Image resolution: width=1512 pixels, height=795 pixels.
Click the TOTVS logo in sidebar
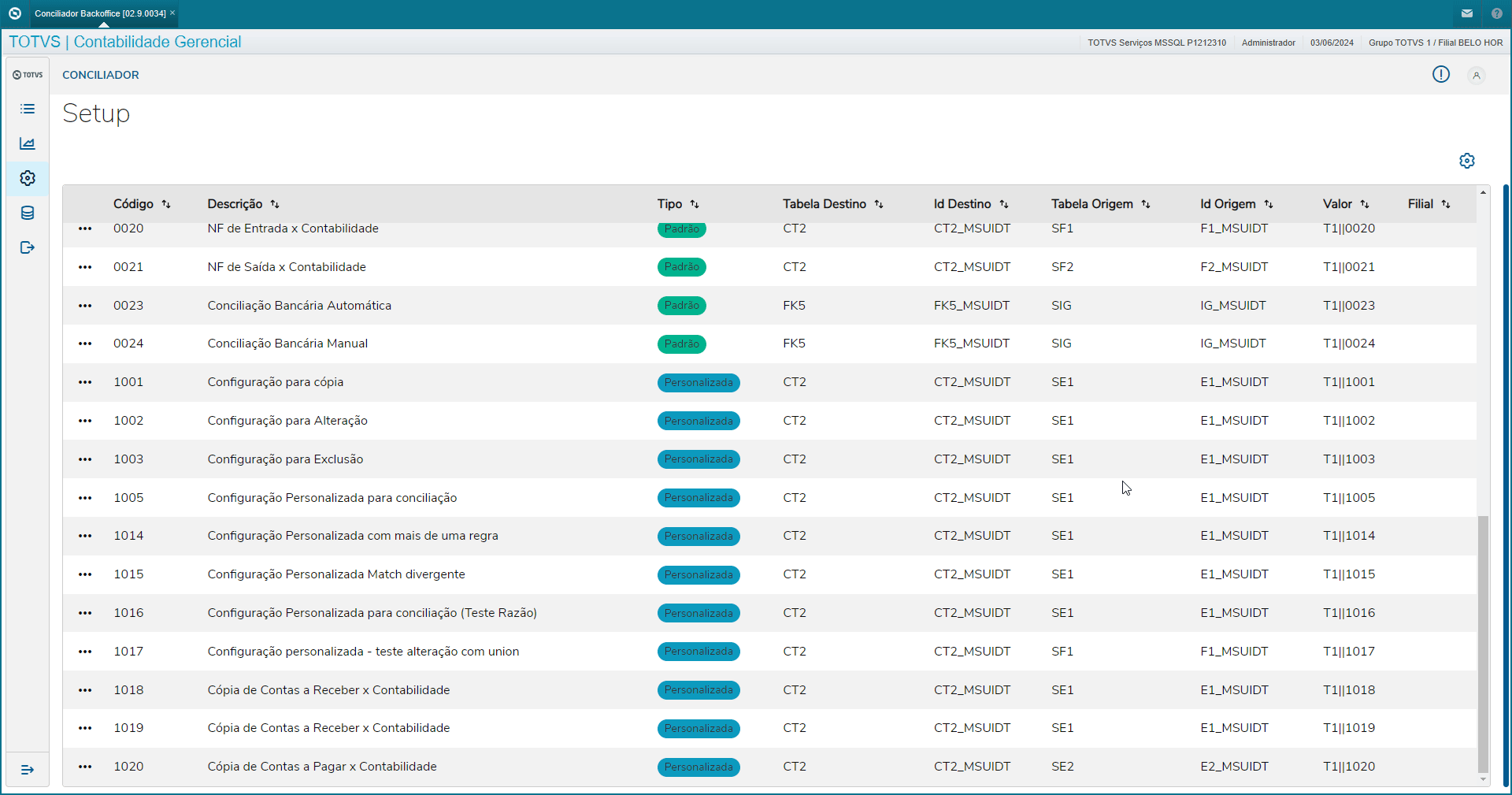(x=28, y=75)
